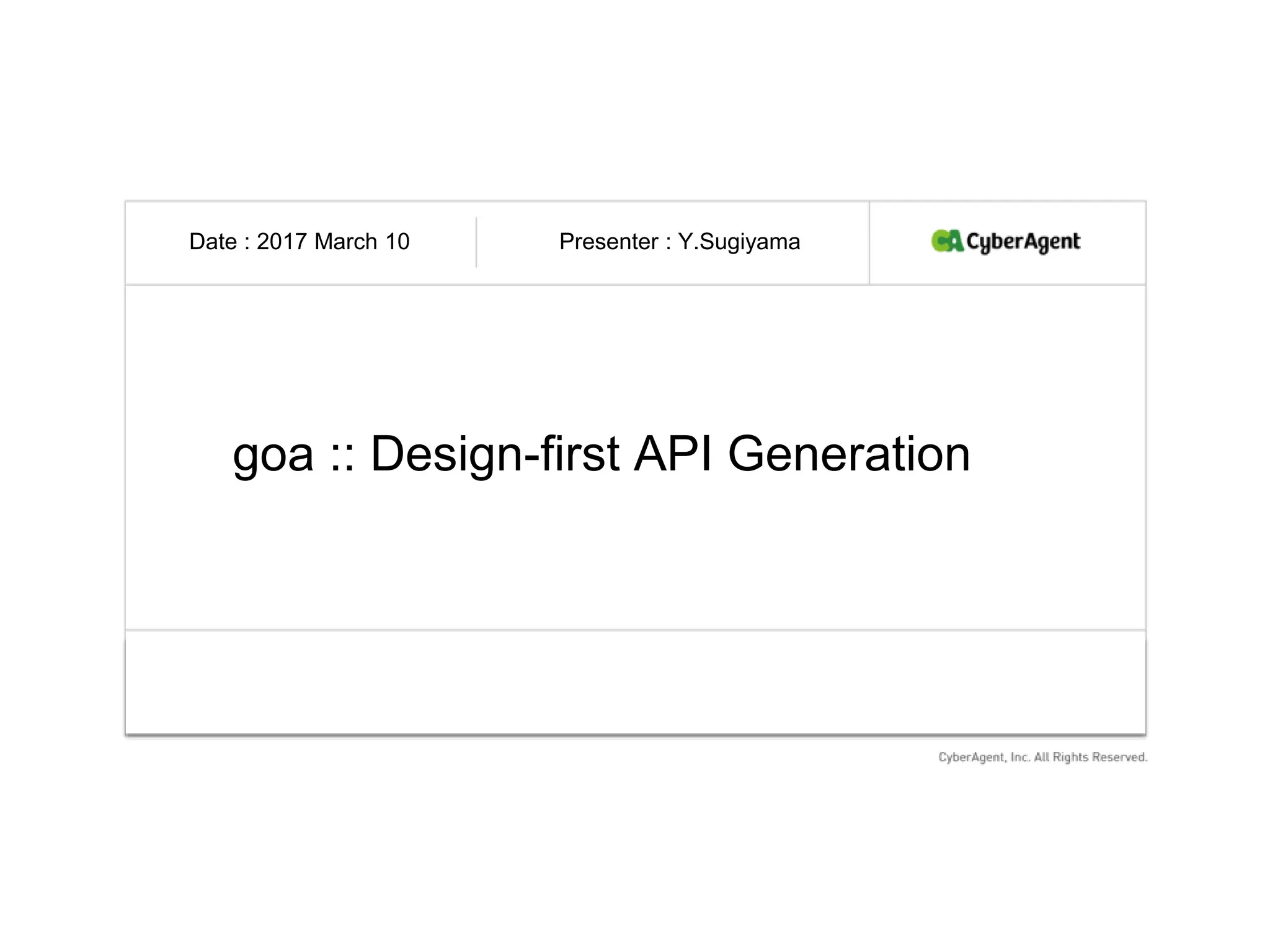Select the presenter name Y.Sugiyama
This screenshot has width=1270, height=952.
[739, 242]
